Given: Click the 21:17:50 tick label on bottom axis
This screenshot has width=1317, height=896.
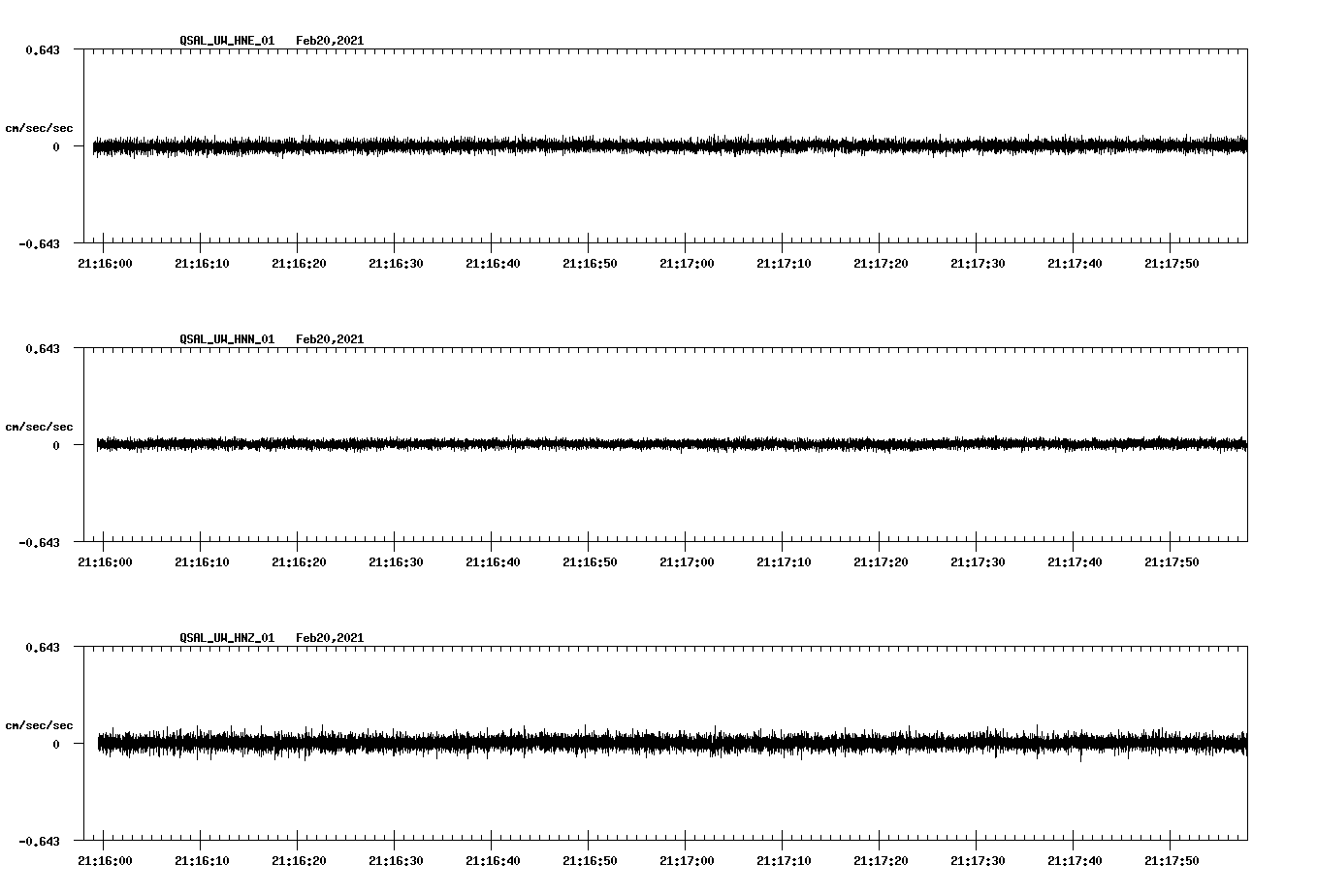Looking at the screenshot, I should (x=1170, y=858).
